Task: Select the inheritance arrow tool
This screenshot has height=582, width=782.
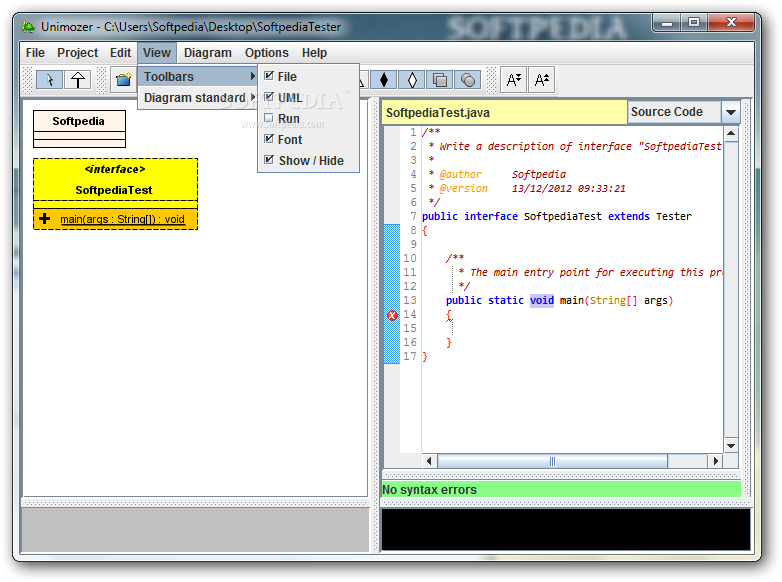Action: [x=78, y=80]
